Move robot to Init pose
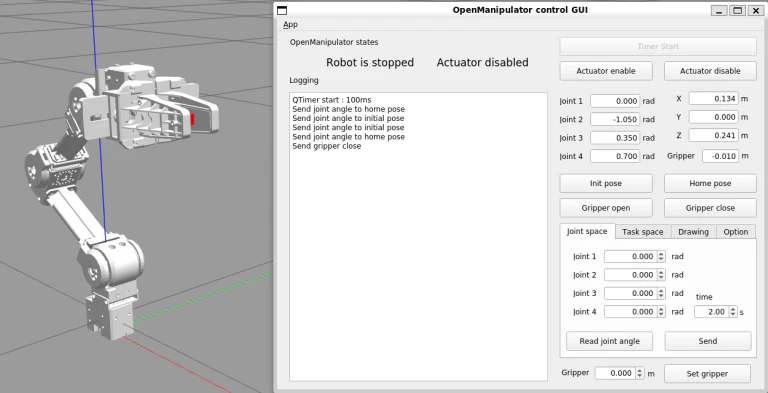Screen dimensions: 768x393 pos(606,183)
